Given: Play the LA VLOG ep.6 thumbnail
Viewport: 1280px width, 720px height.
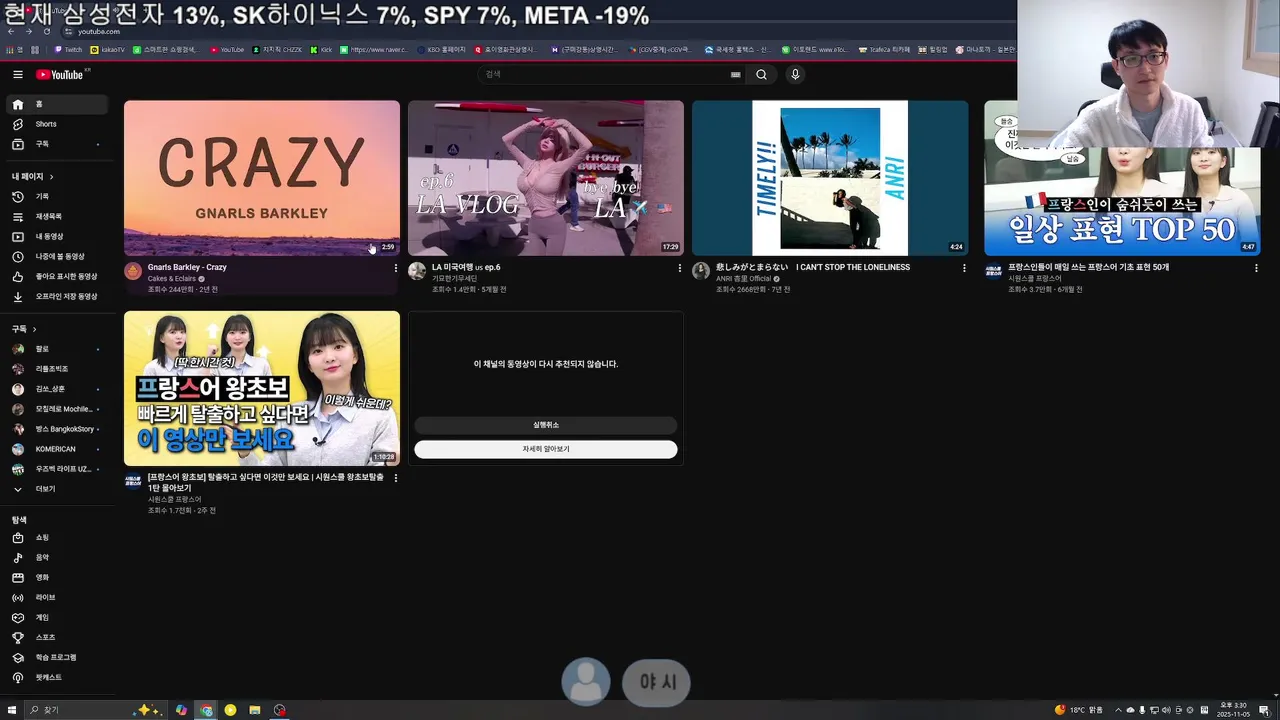Looking at the screenshot, I should pos(546,178).
